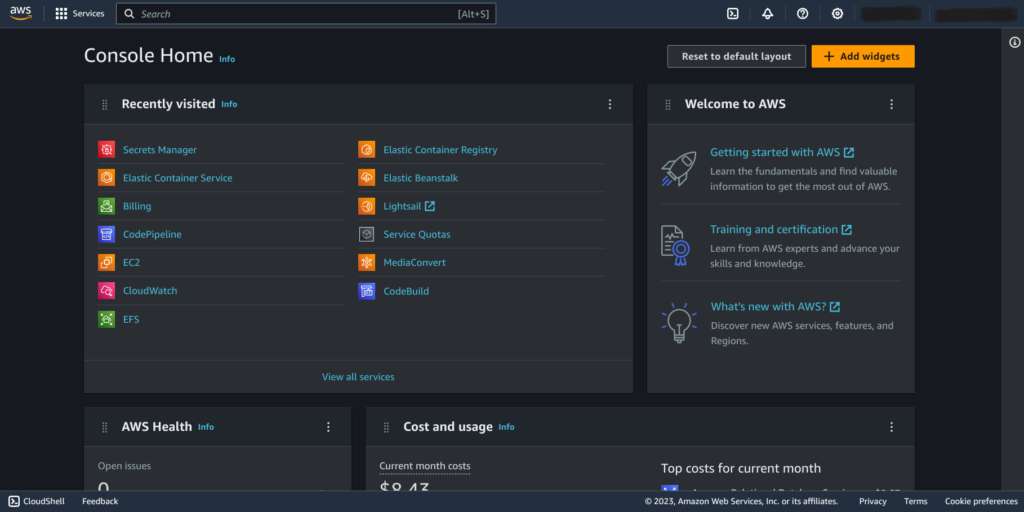This screenshot has width=1024, height=512.
Task: Open notifications bell
Action: pyautogui.click(x=768, y=14)
